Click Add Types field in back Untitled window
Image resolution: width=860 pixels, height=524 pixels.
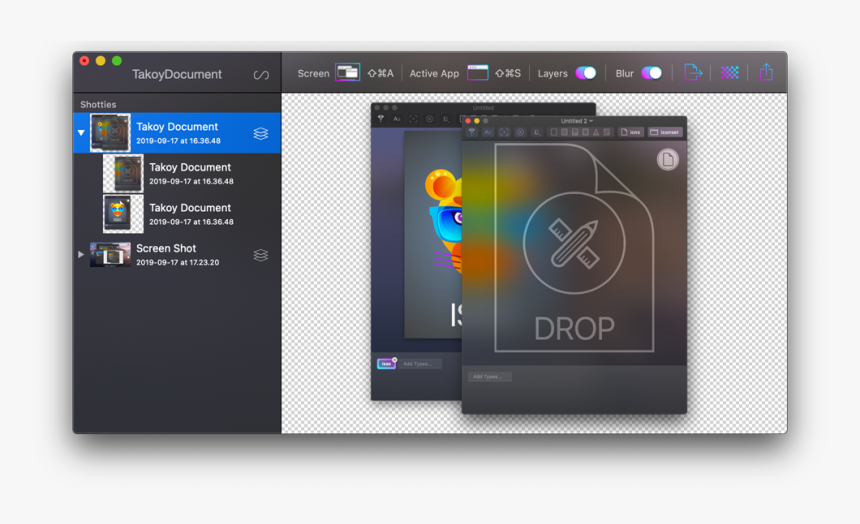pos(419,364)
